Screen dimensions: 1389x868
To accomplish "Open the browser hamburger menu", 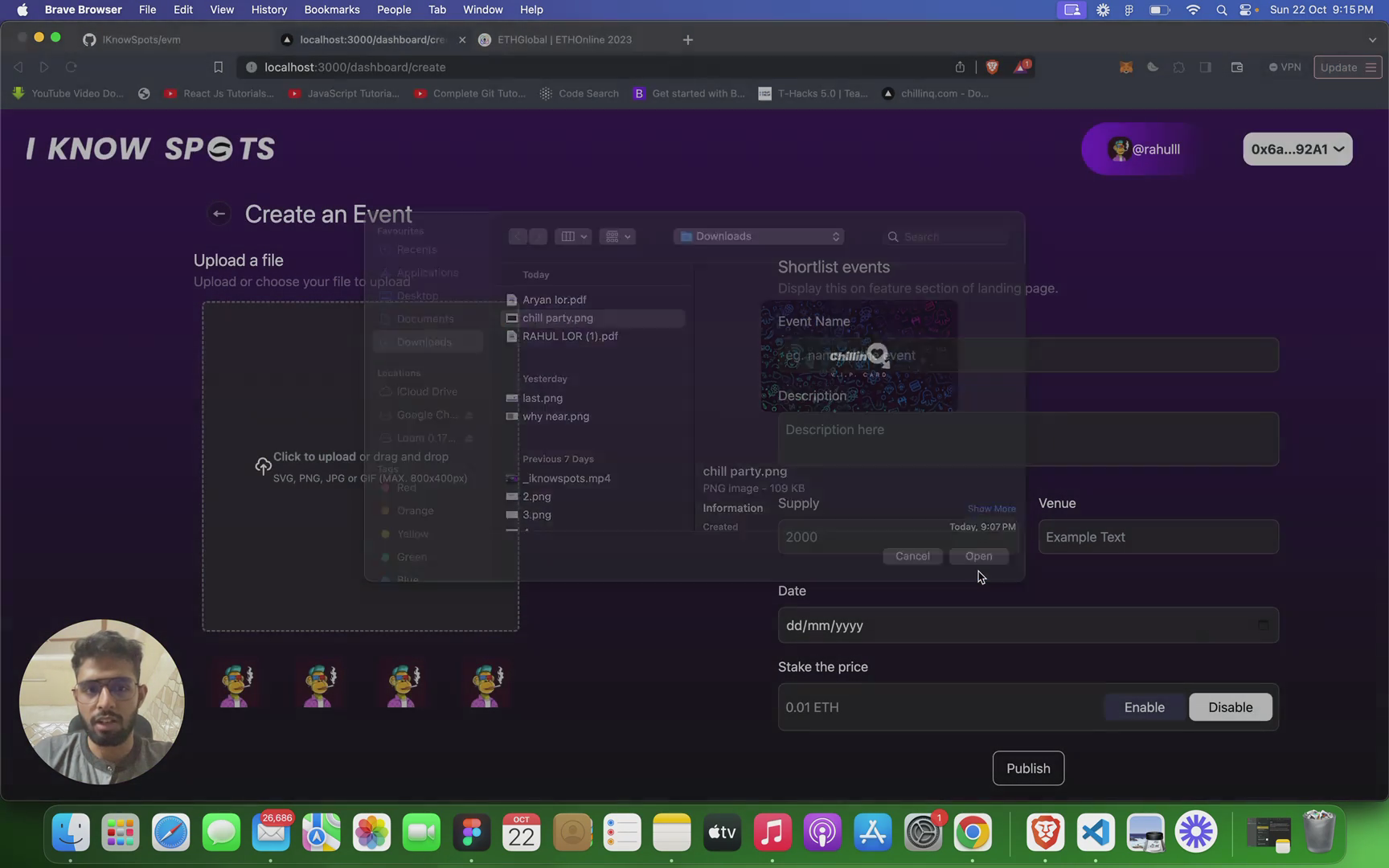I will (1371, 68).
